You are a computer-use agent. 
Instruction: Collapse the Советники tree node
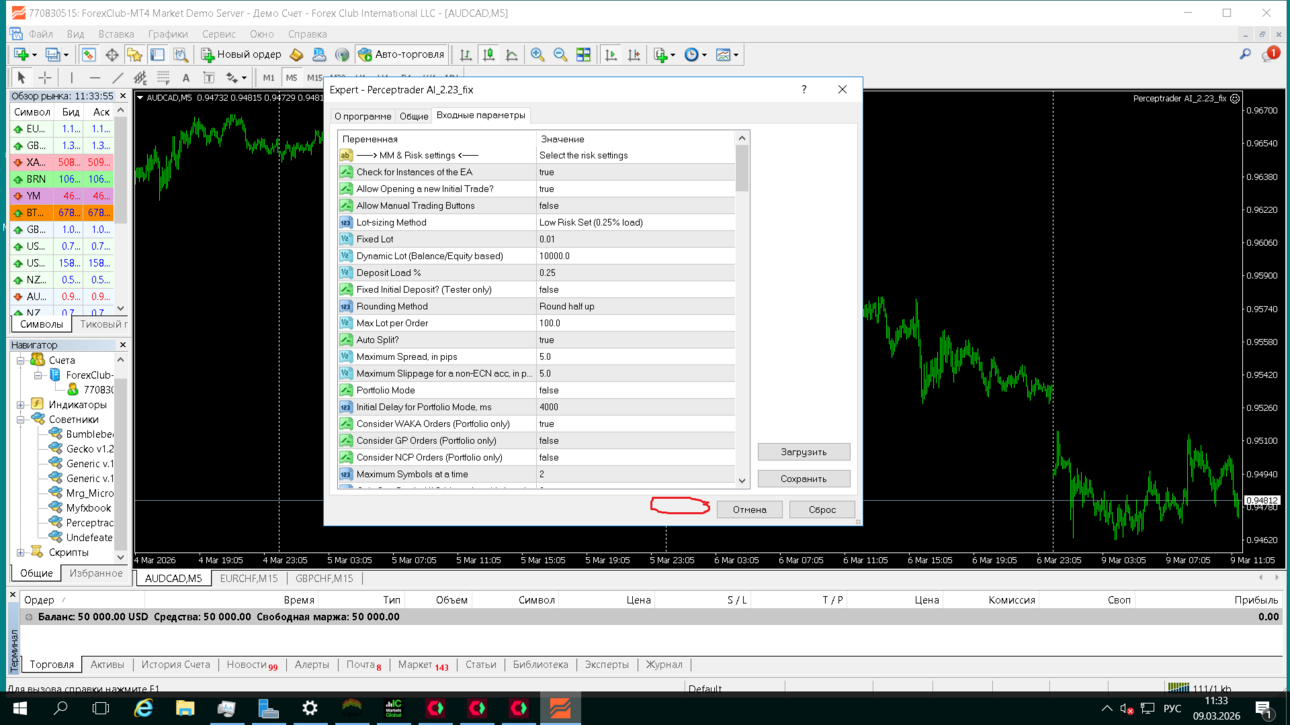tap(21, 420)
